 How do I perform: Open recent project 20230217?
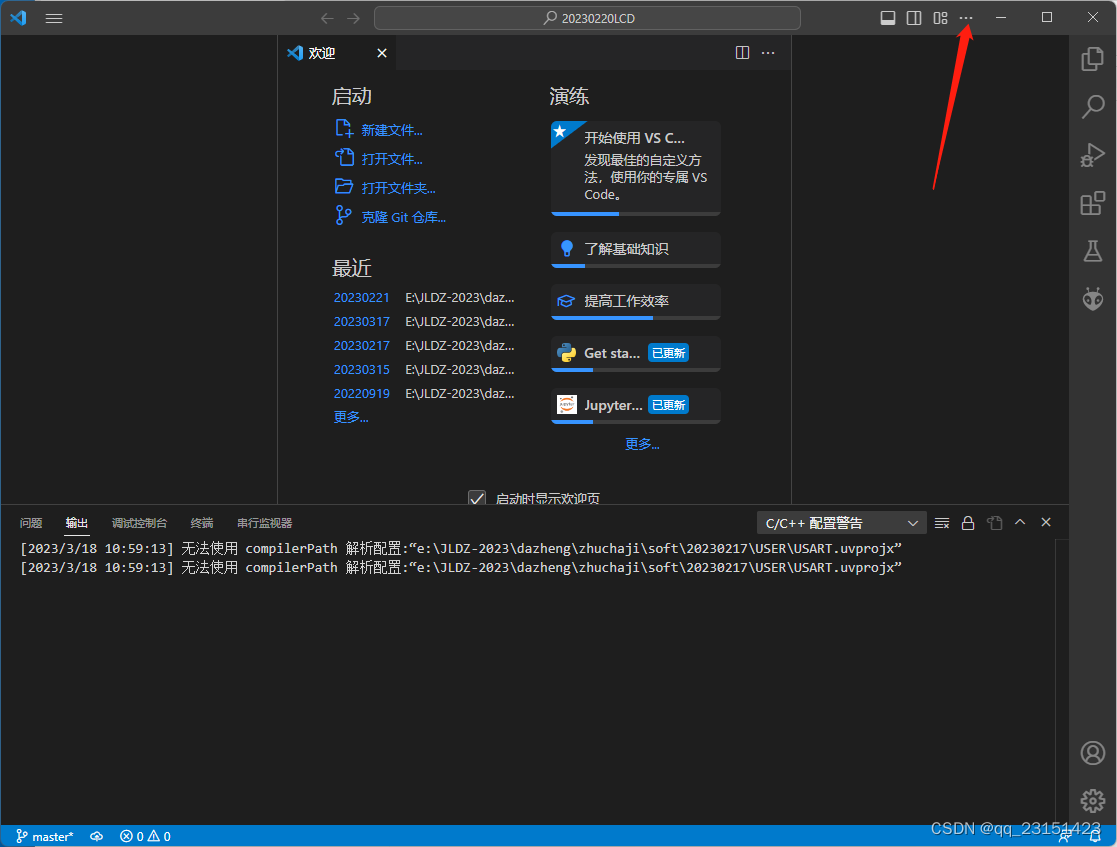[361, 345]
